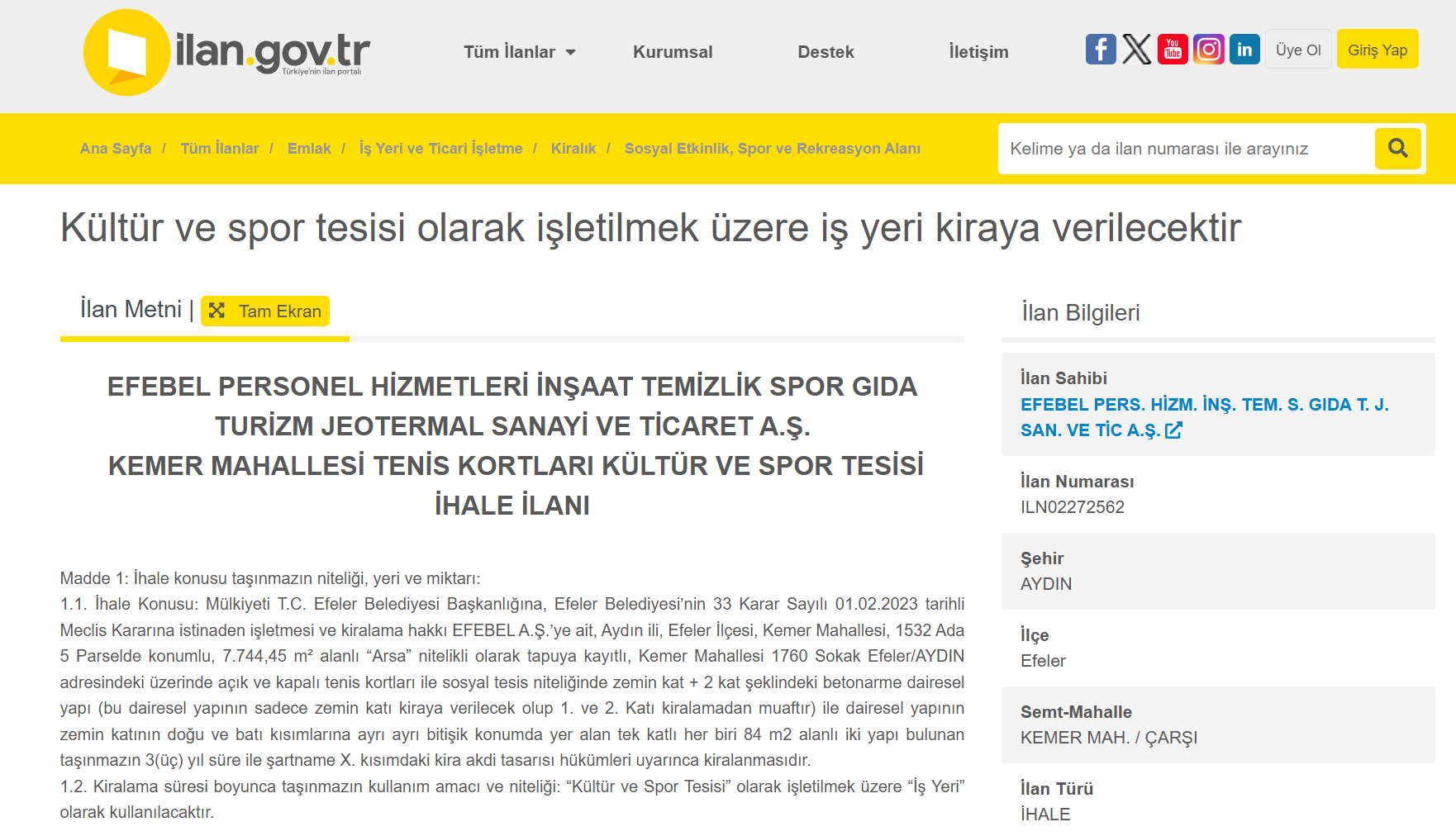This screenshot has height=836, width=1456.
Task: Click the yellow search magnifier button
Action: tap(1398, 149)
